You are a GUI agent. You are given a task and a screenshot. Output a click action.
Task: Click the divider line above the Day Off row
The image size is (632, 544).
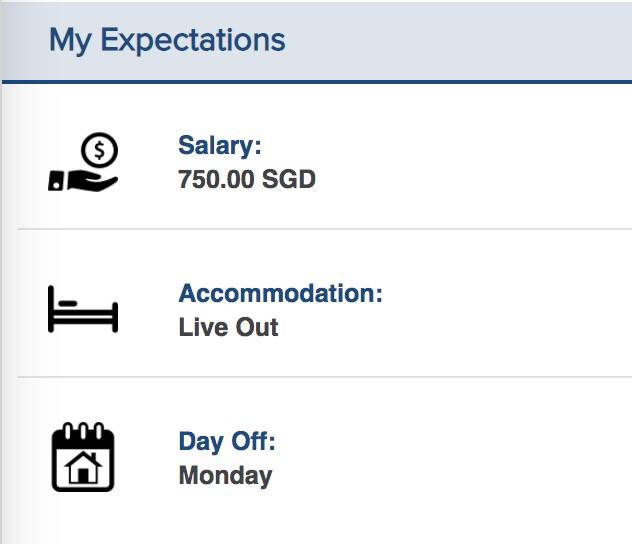320,377
